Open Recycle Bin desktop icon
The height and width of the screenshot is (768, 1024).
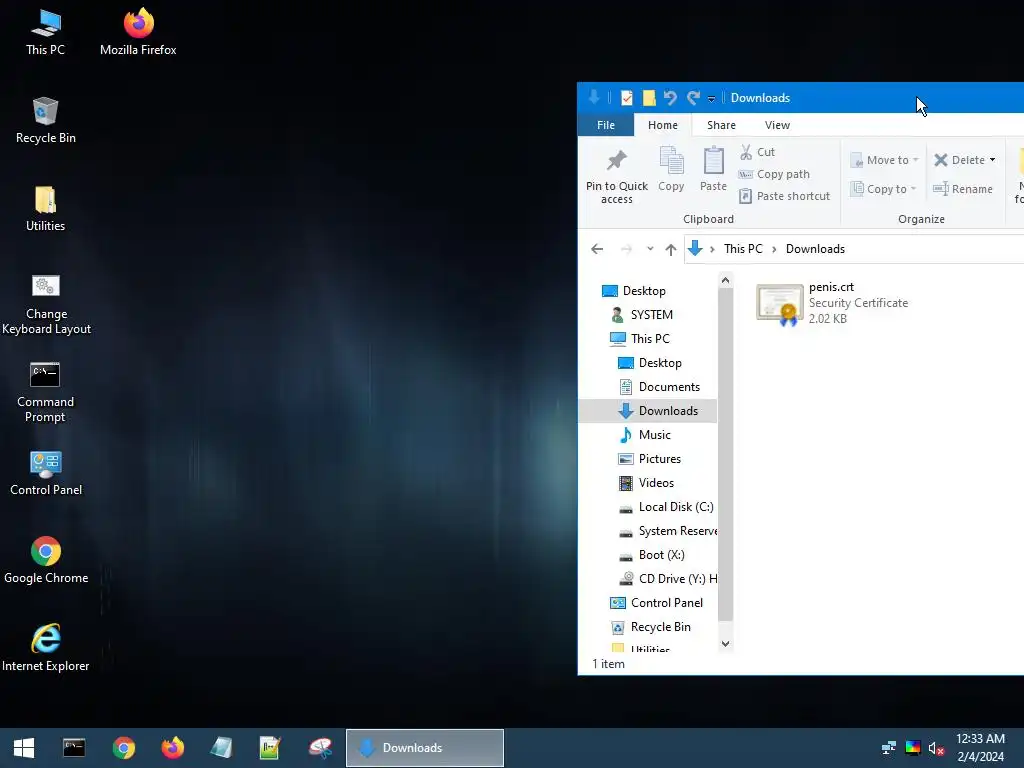click(45, 121)
